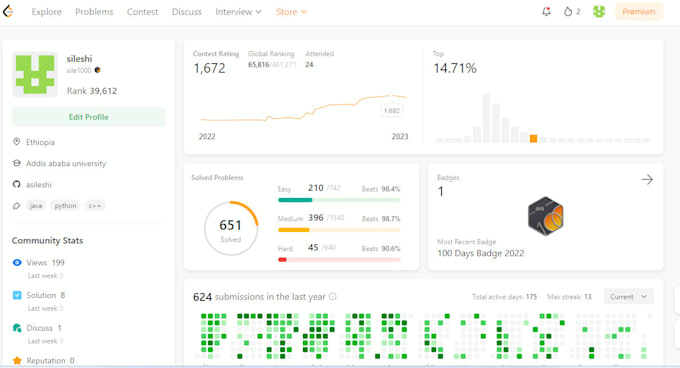Click 100 Days Badge 2022 label
This screenshot has height=368, width=680.
click(x=481, y=253)
